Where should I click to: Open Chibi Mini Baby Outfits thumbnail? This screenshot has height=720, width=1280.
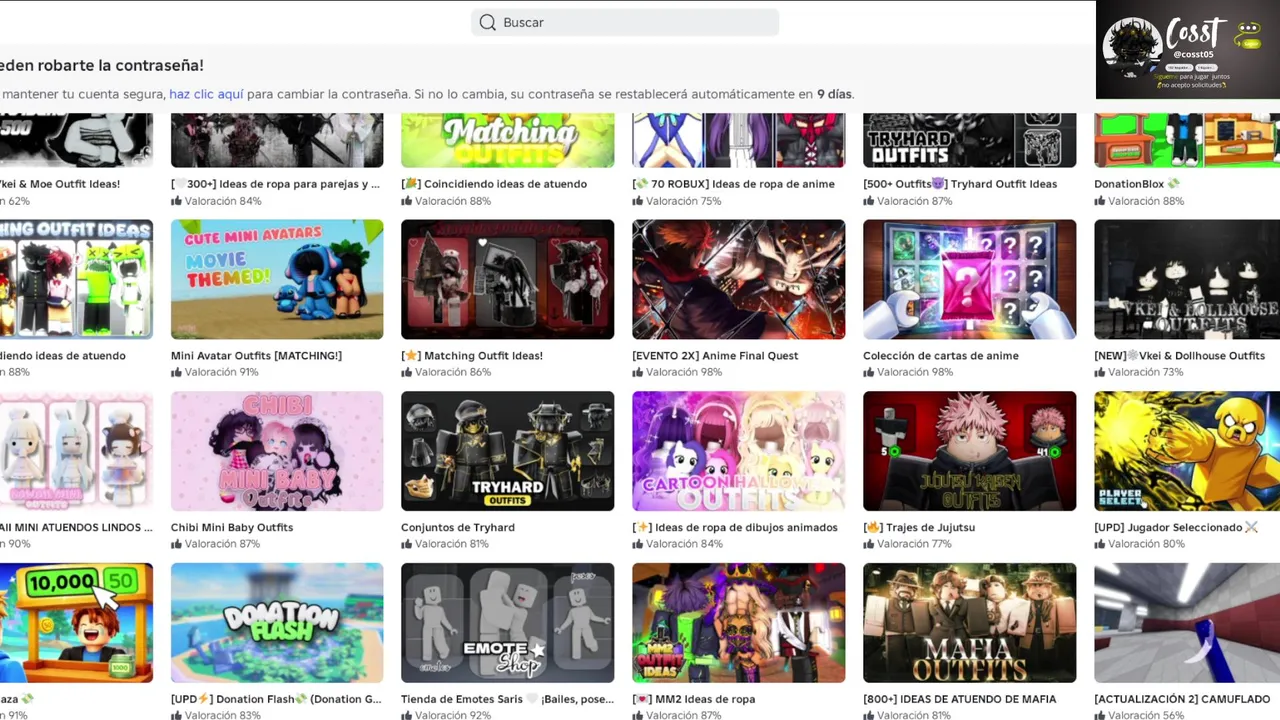[x=277, y=451]
